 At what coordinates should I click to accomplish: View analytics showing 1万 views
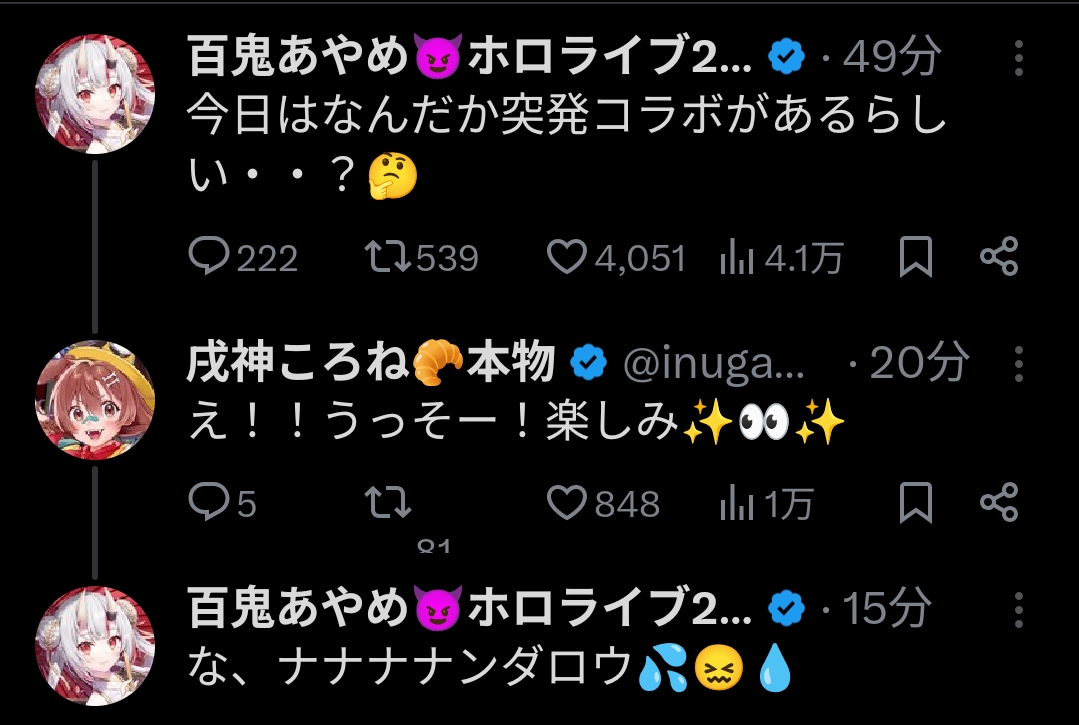(737, 503)
